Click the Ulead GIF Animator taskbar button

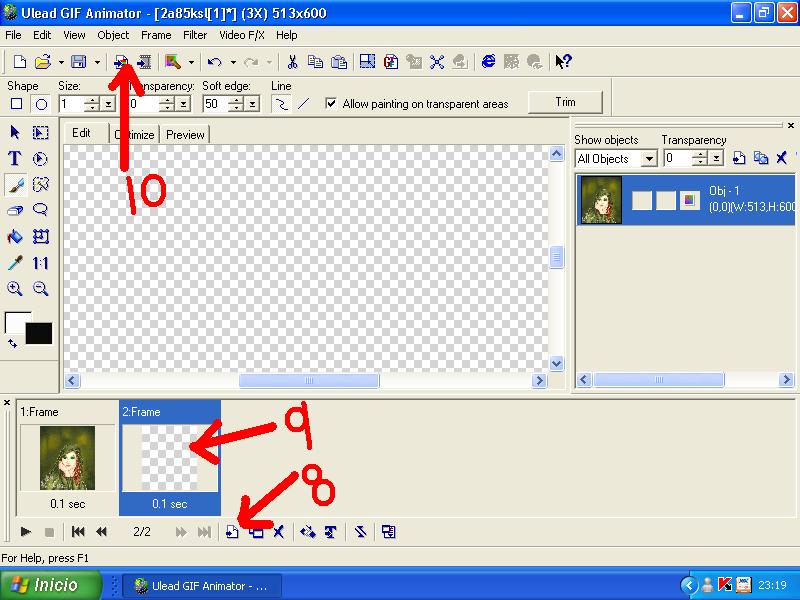[204, 586]
